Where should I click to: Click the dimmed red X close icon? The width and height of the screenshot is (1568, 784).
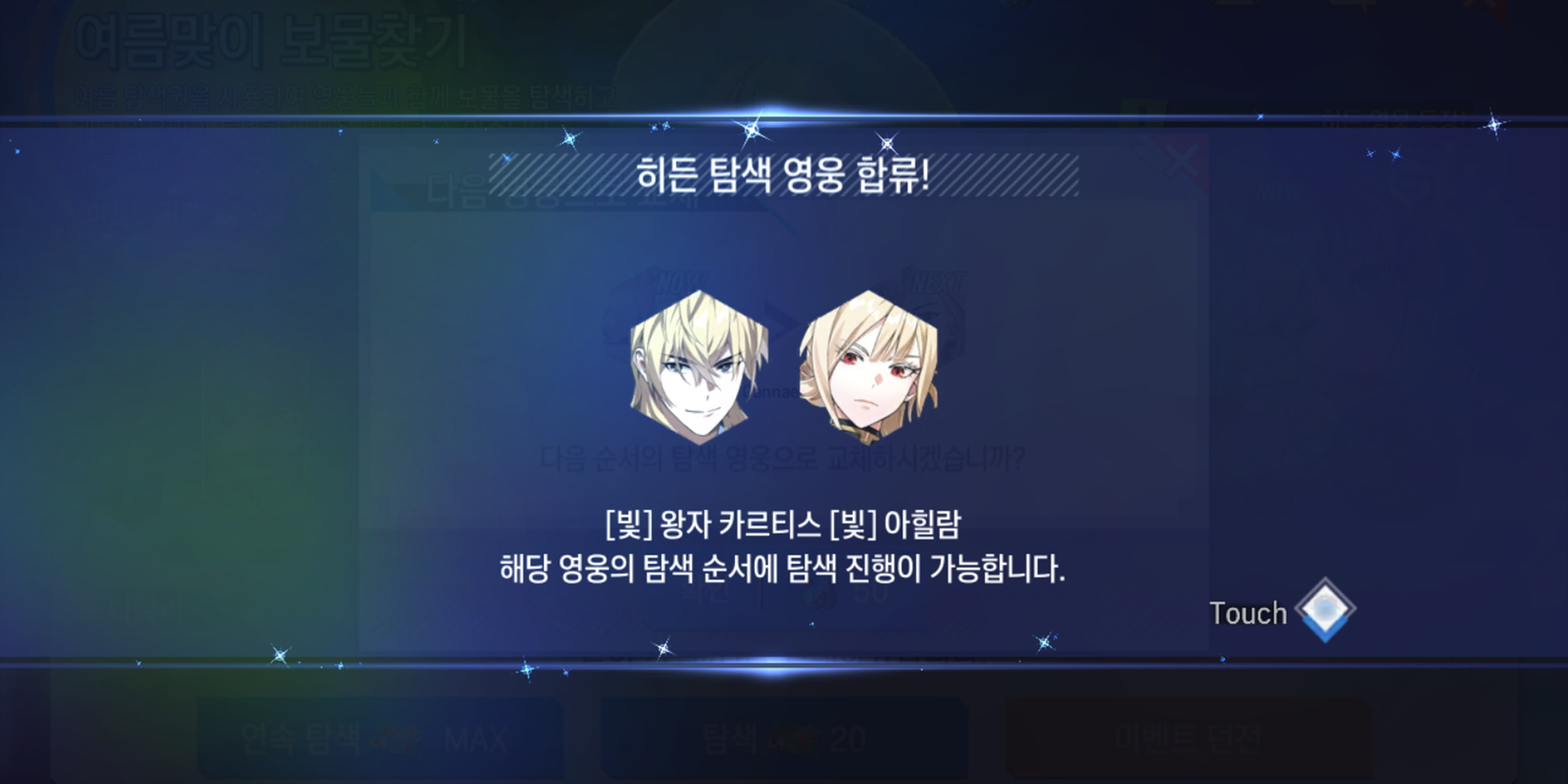pyautogui.click(x=1181, y=162)
